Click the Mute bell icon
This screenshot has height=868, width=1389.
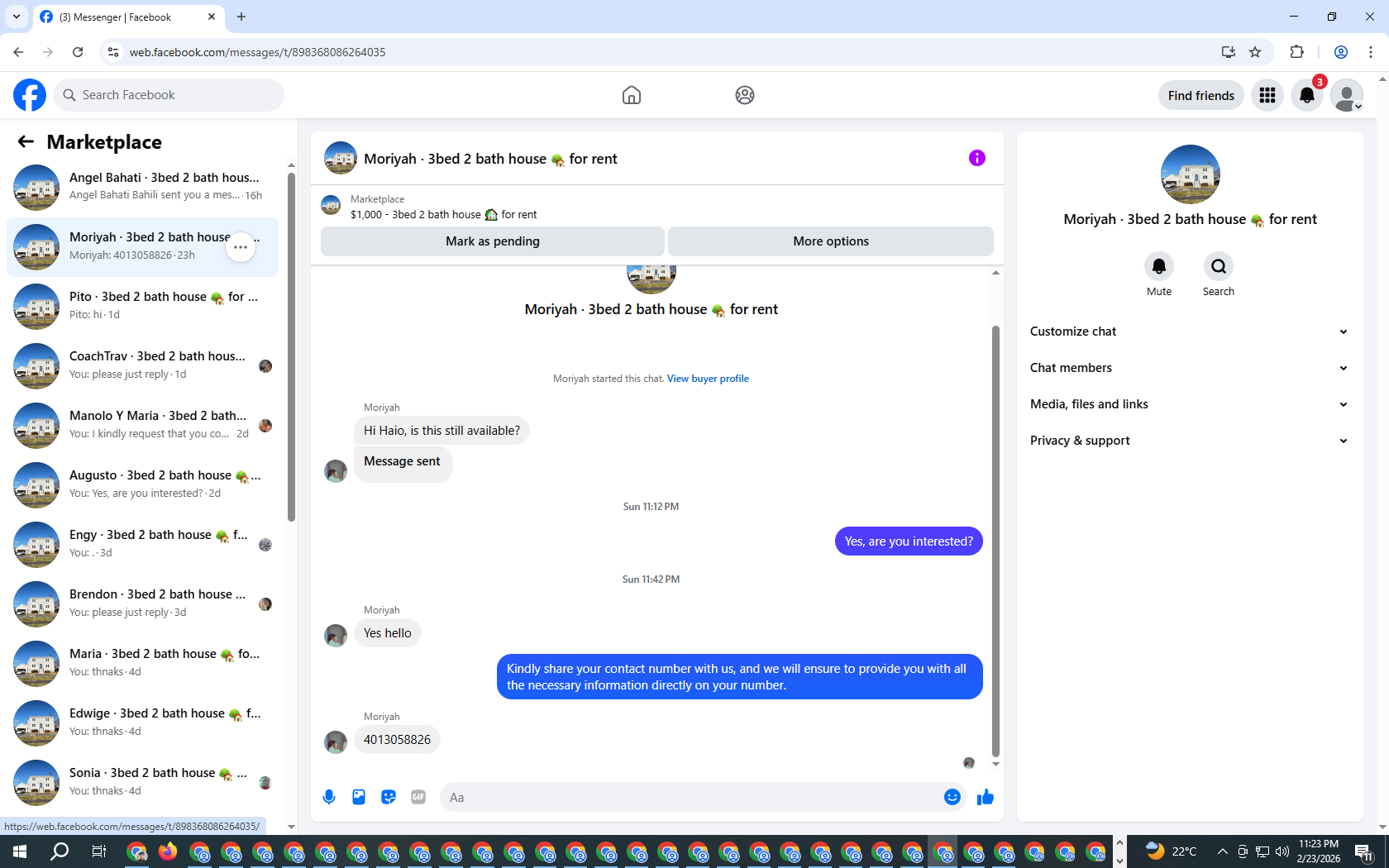point(1159,266)
